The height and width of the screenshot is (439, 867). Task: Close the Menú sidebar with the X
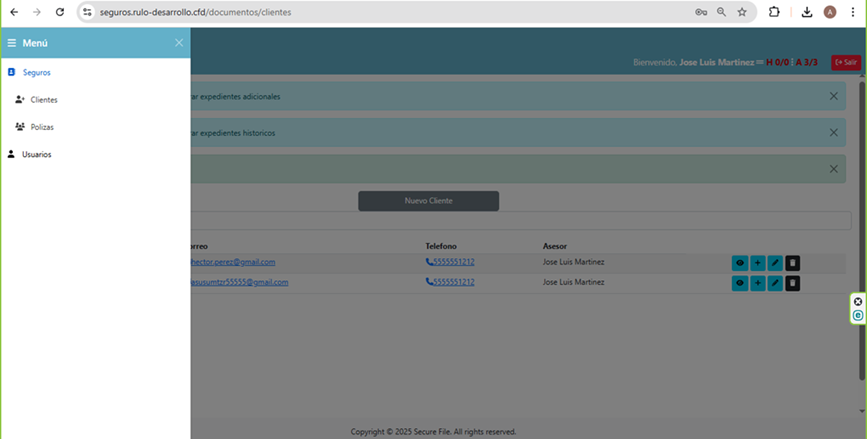179,43
